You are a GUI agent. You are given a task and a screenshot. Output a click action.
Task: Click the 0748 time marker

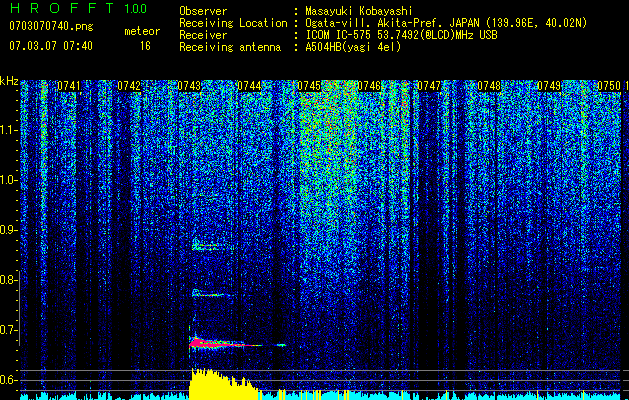click(489, 86)
